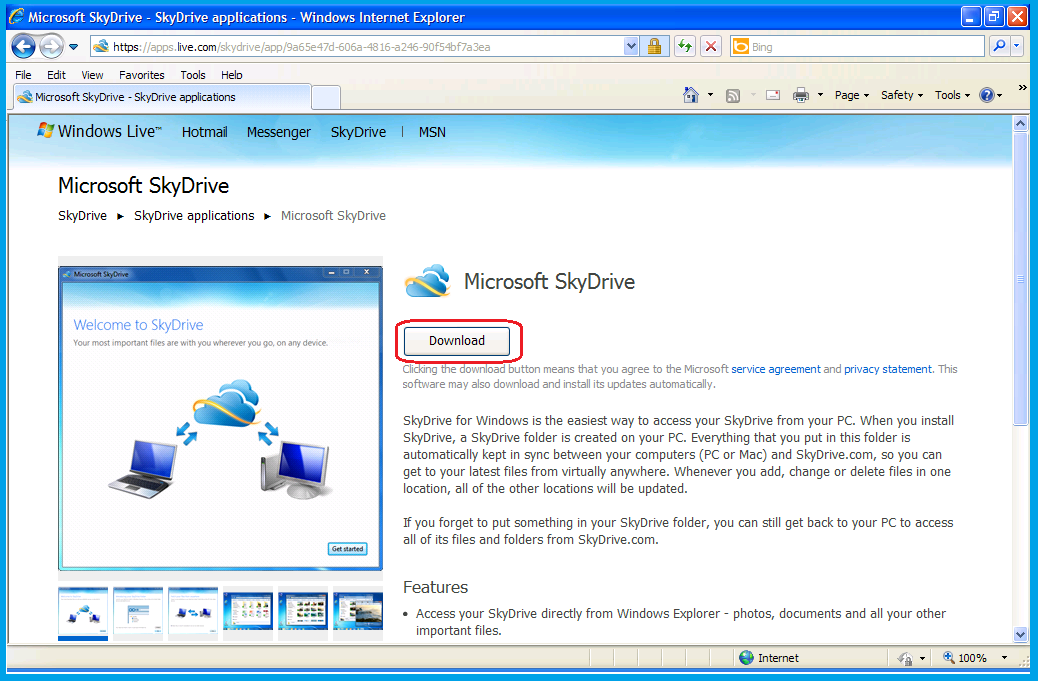Click the browser Forward arrow button

51,46
